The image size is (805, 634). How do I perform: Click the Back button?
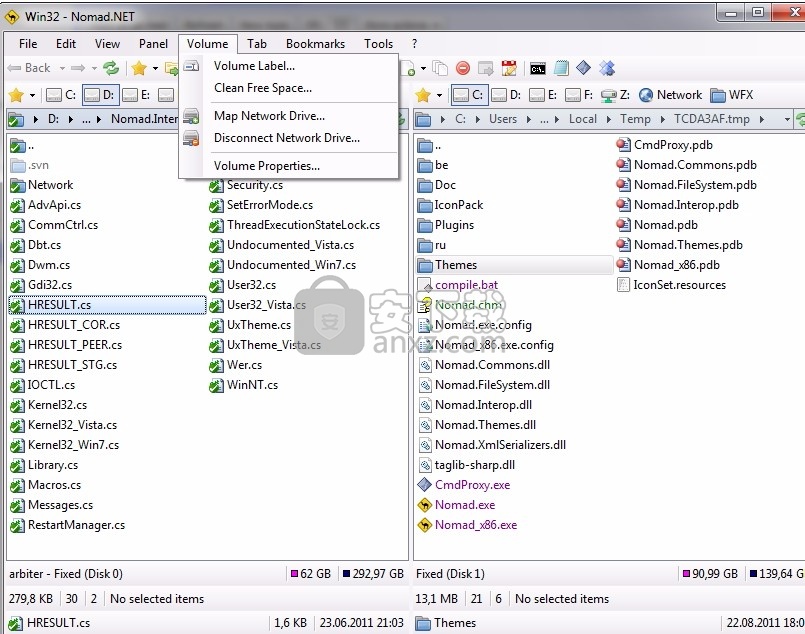pos(30,68)
